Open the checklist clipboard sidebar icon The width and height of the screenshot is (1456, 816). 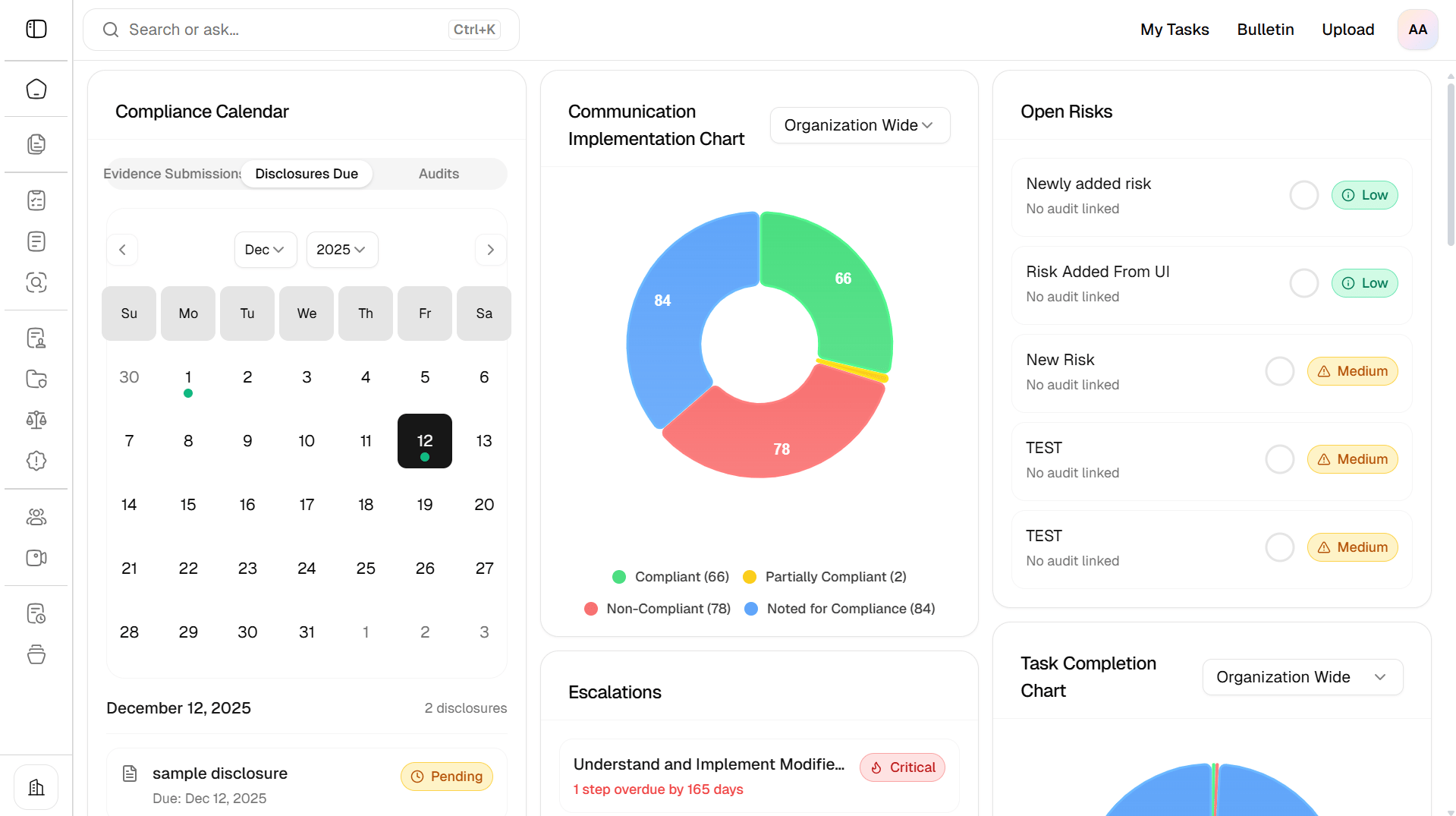click(36, 200)
